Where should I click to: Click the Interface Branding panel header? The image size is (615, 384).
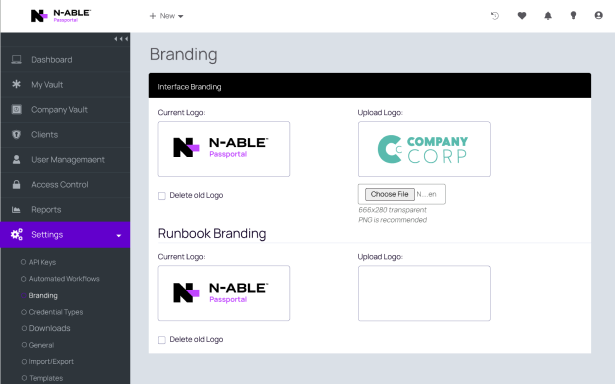pyautogui.click(x=369, y=86)
